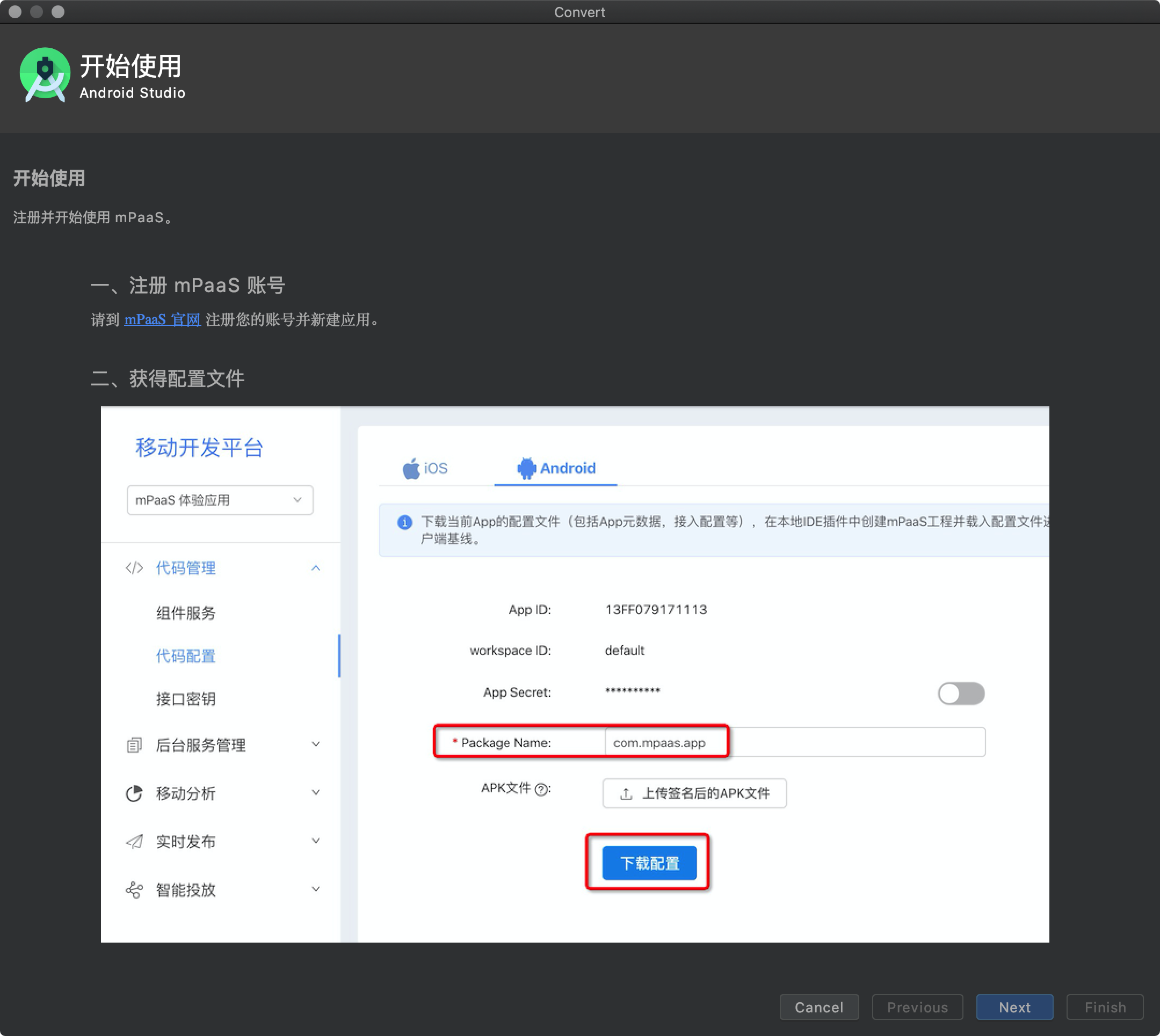Click the Android Studio logo icon
The width and height of the screenshot is (1160, 1036).
point(45,75)
